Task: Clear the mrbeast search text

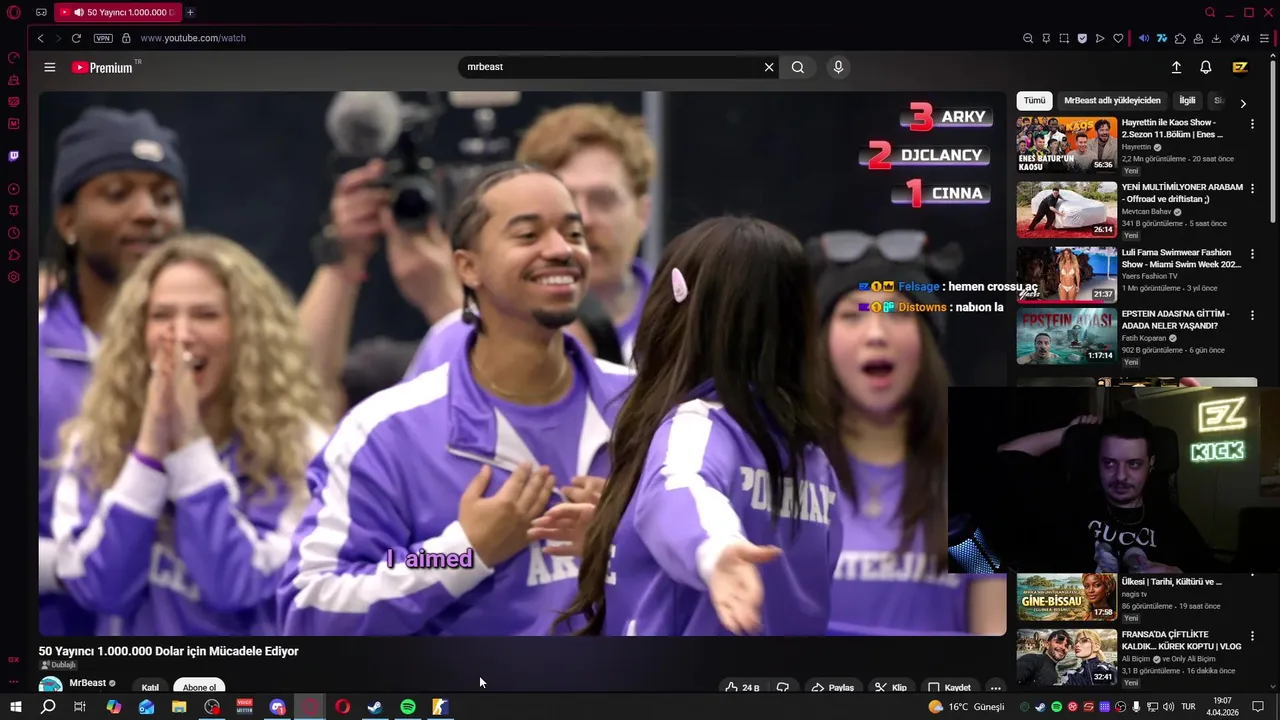Action: (769, 67)
